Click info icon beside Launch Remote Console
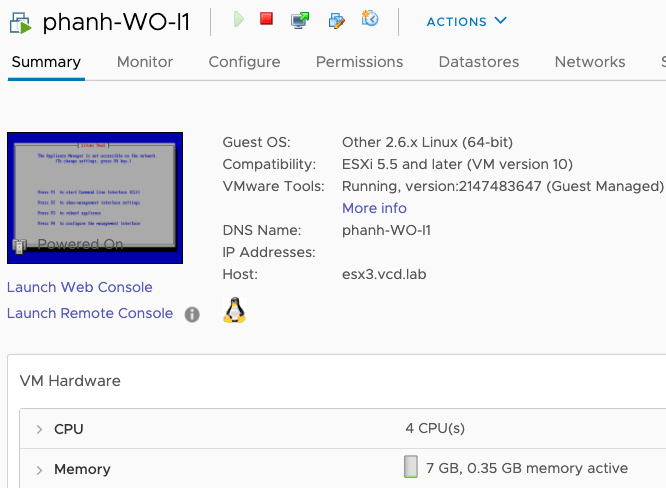666x488 pixels. [192, 314]
